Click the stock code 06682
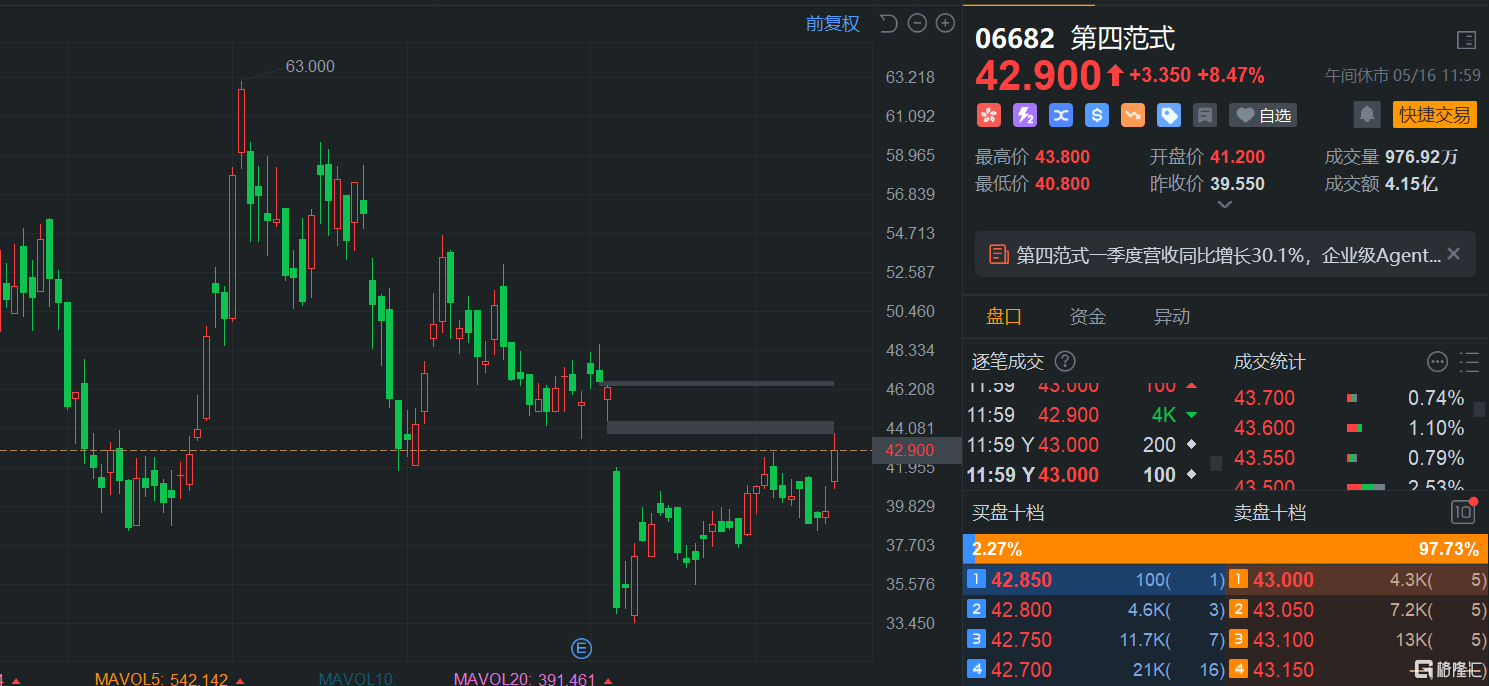Image resolution: width=1489 pixels, height=686 pixels. coord(1015,39)
